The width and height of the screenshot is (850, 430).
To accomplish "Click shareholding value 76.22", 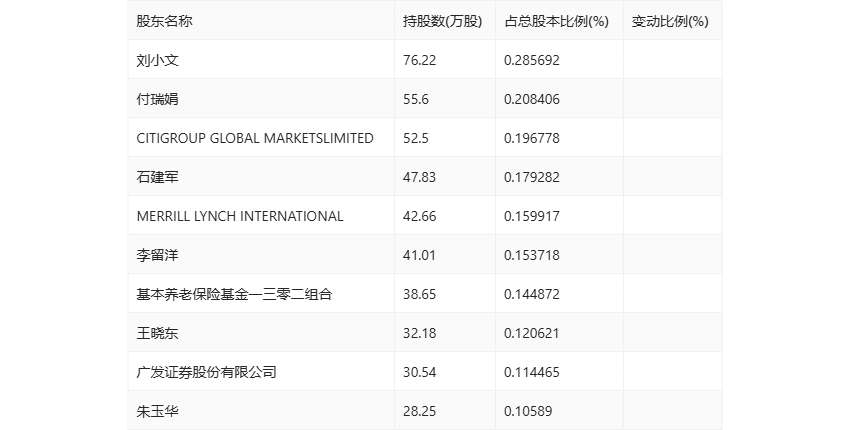I will [x=420, y=60].
